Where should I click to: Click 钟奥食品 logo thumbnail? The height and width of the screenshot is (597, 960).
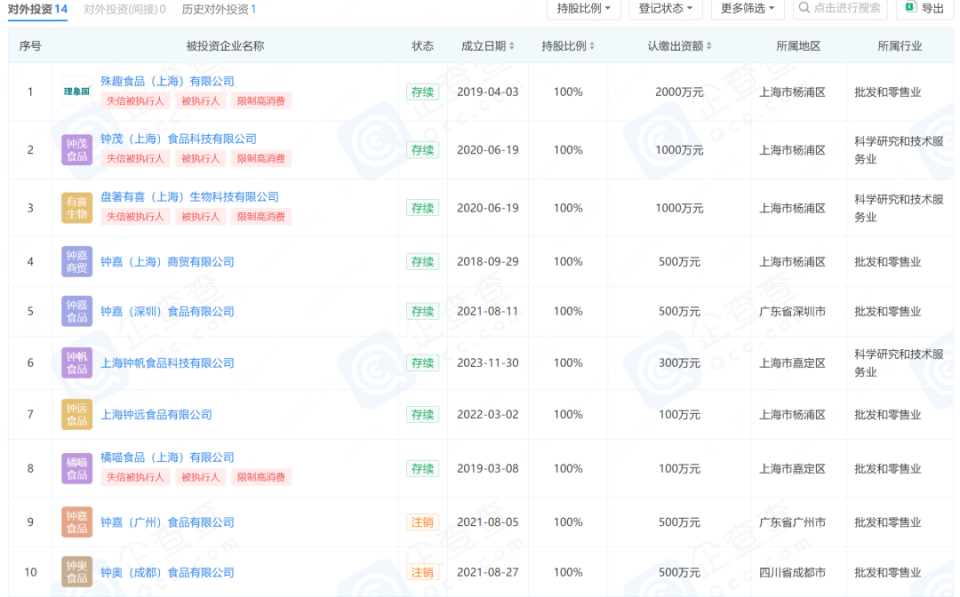(77, 572)
